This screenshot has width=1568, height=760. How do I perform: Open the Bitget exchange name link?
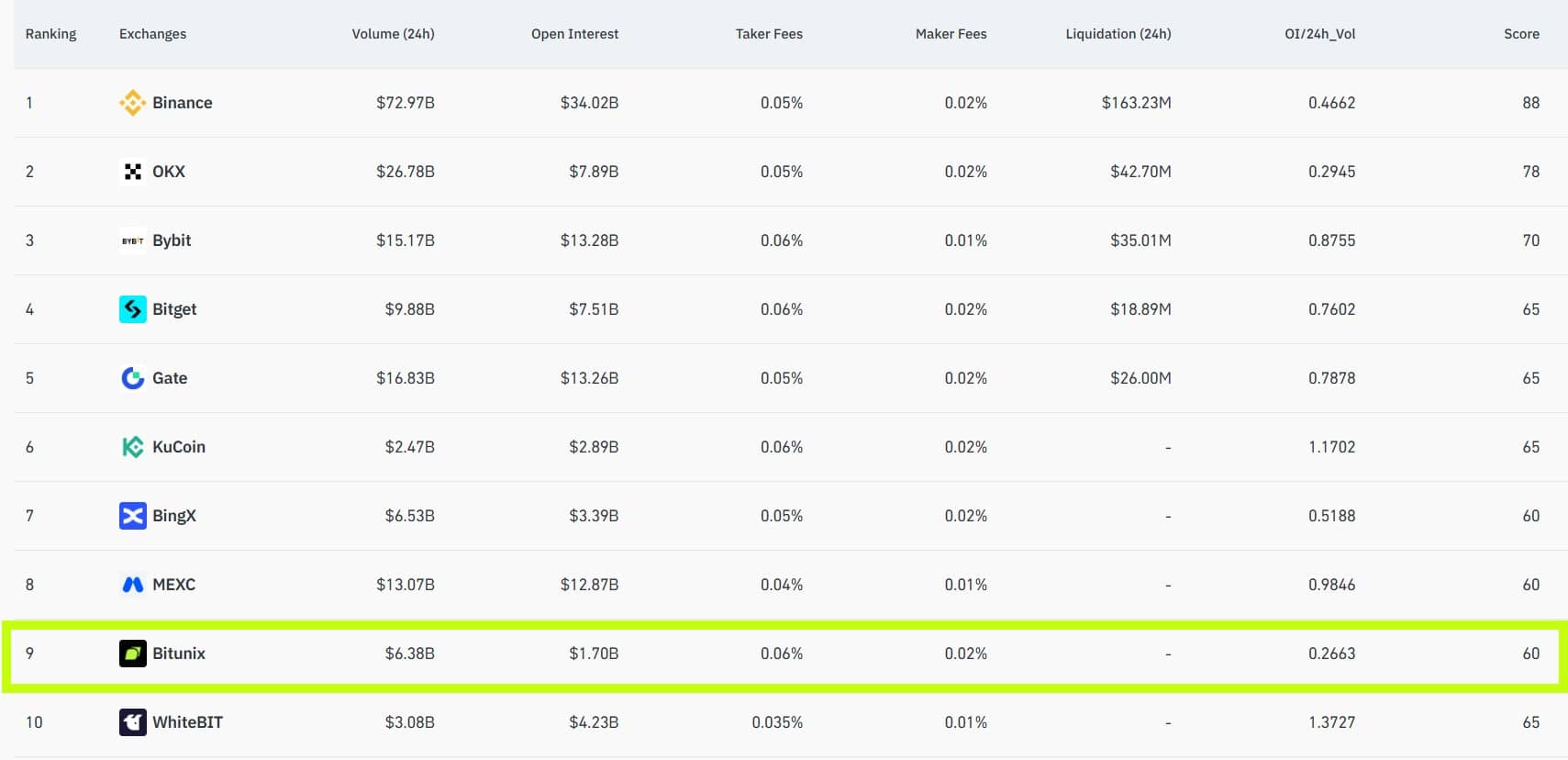(174, 309)
